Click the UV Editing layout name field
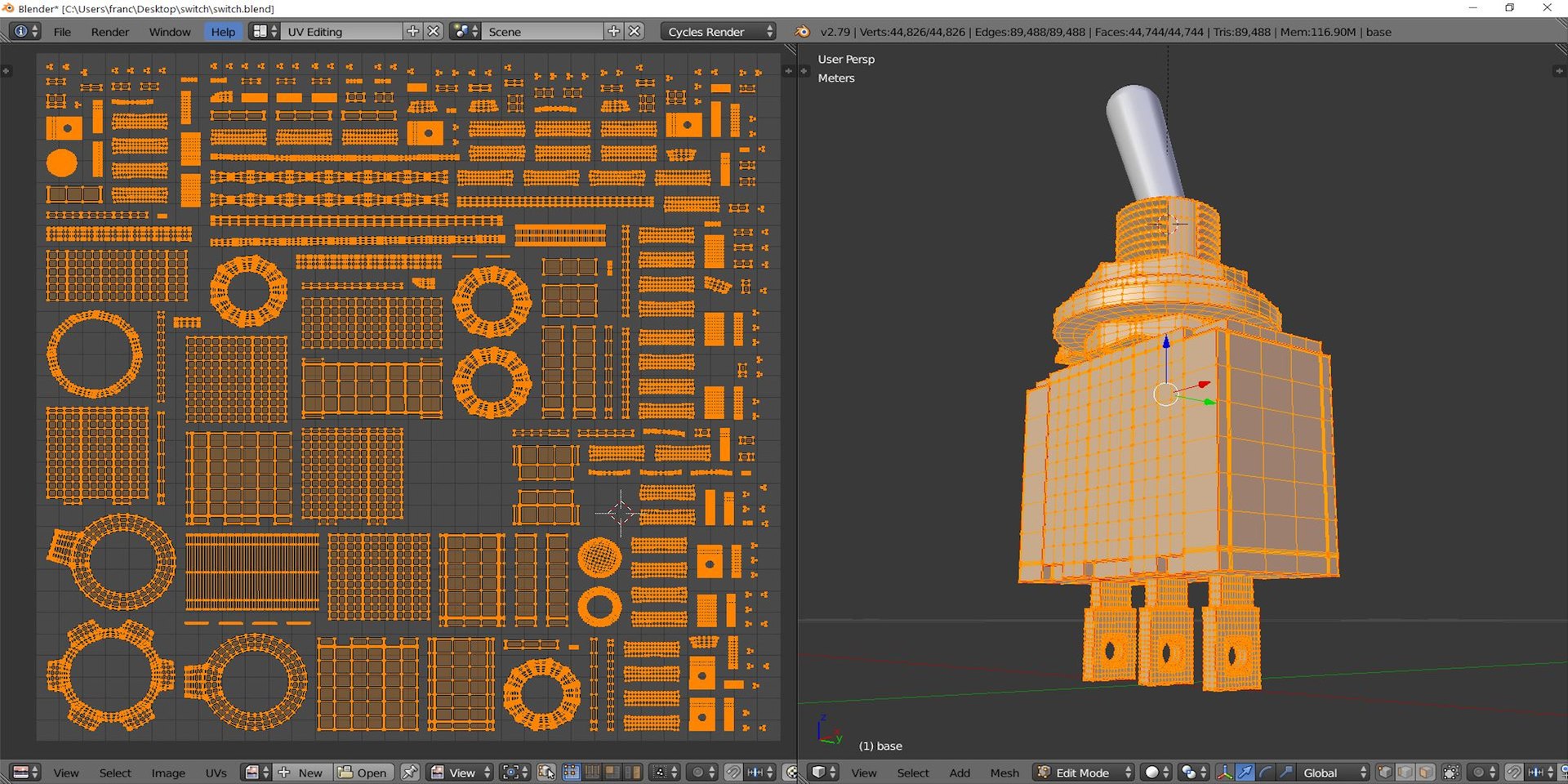This screenshot has height=784, width=1568. pyautogui.click(x=342, y=31)
